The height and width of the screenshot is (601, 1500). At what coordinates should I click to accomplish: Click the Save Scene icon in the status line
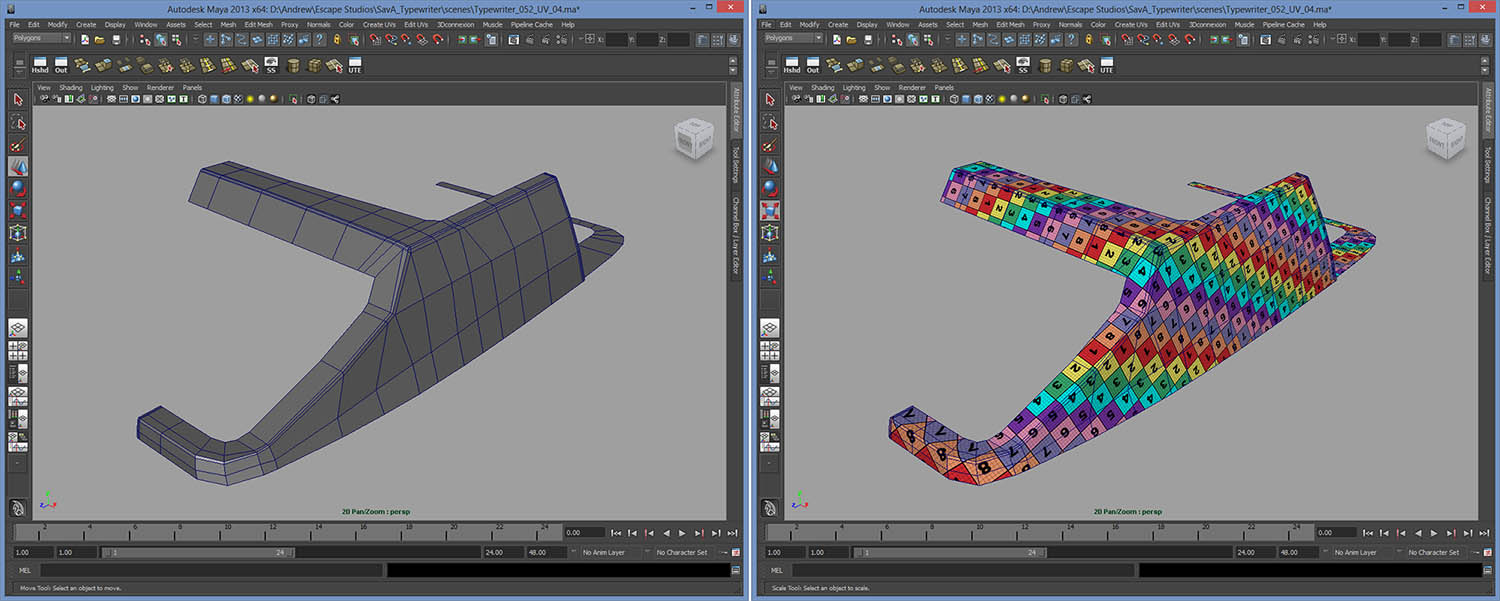click(x=115, y=40)
